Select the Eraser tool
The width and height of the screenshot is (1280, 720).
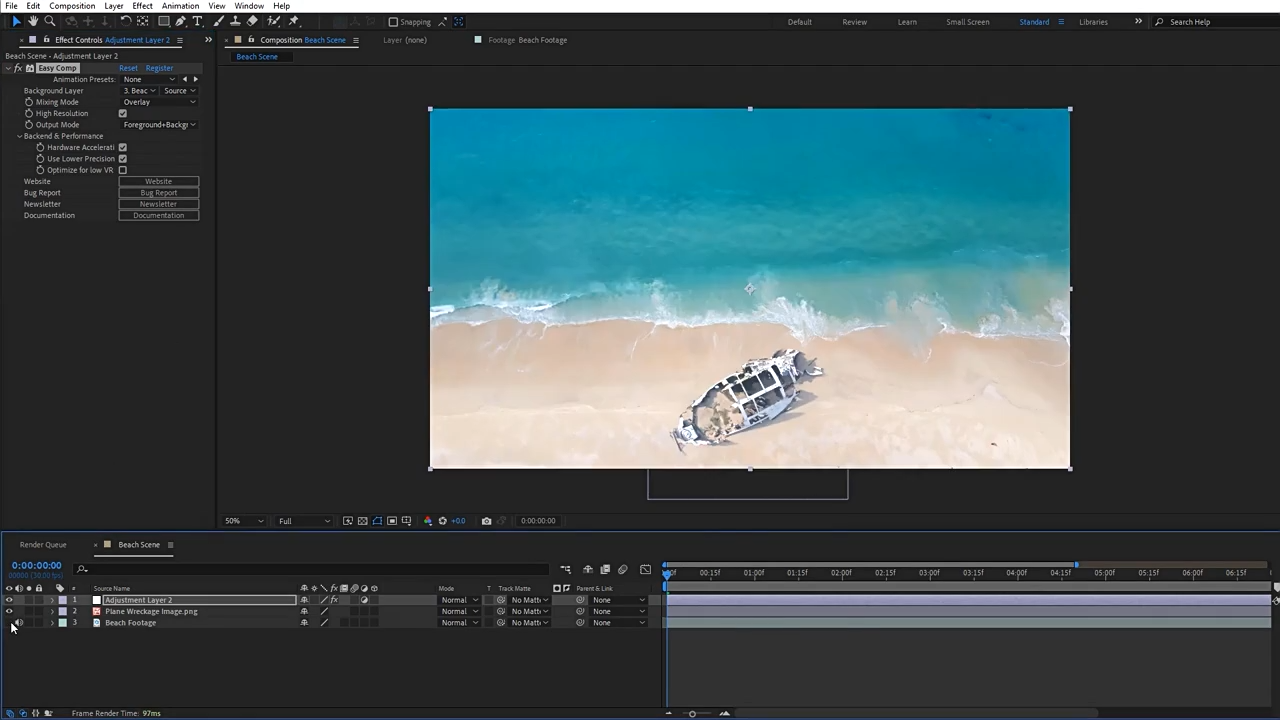[x=252, y=21]
